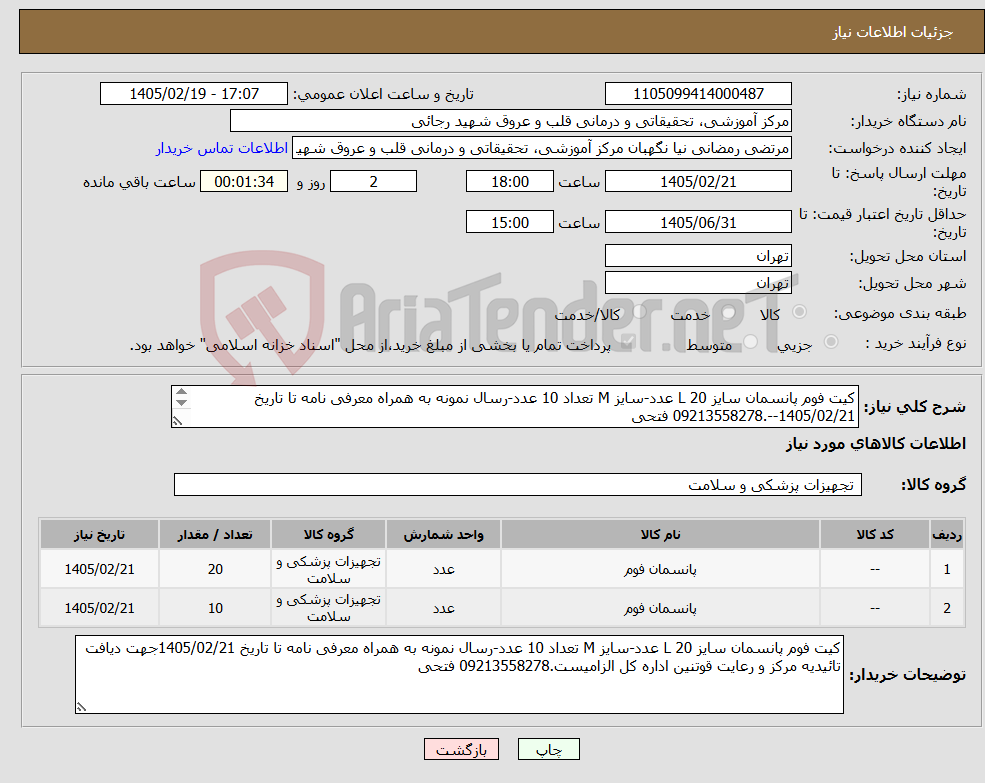Image resolution: width=985 pixels, height=783 pixels.
Task: Select the کالا/خدمت radio button
Action: (x=639, y=312)
